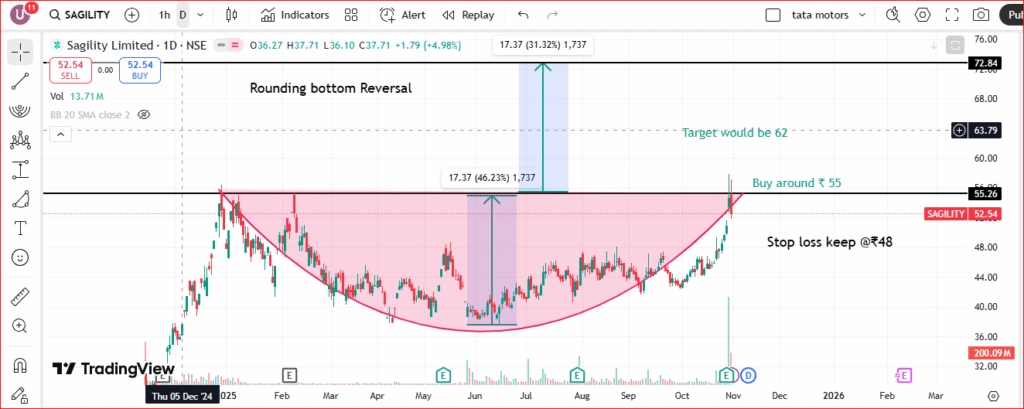Open chart settings hexagon icon

[923, 15]
